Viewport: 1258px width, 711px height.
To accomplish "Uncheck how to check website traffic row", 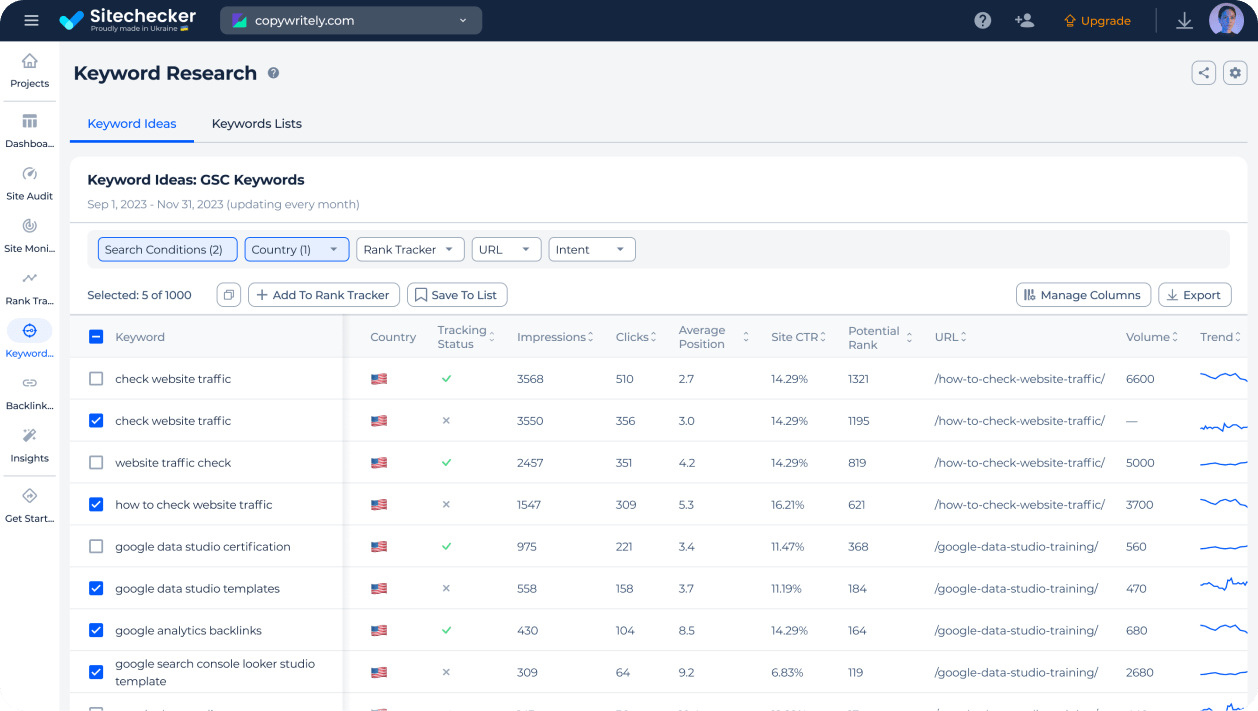I will (x=96, y=505).
